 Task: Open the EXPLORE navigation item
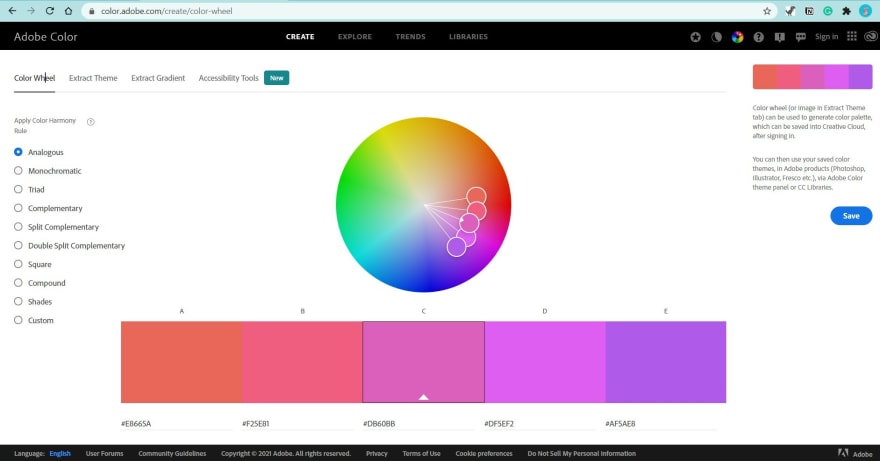coord(355,36)
